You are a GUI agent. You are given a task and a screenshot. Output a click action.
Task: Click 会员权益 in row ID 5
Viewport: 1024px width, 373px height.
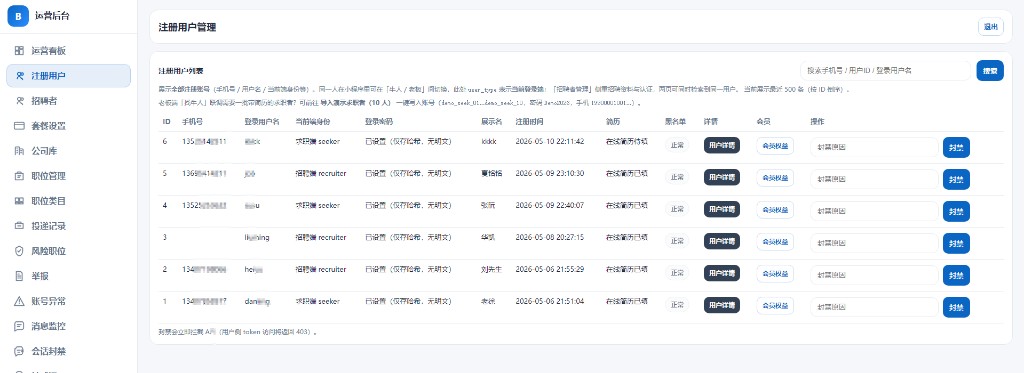[x=775, y=178]
